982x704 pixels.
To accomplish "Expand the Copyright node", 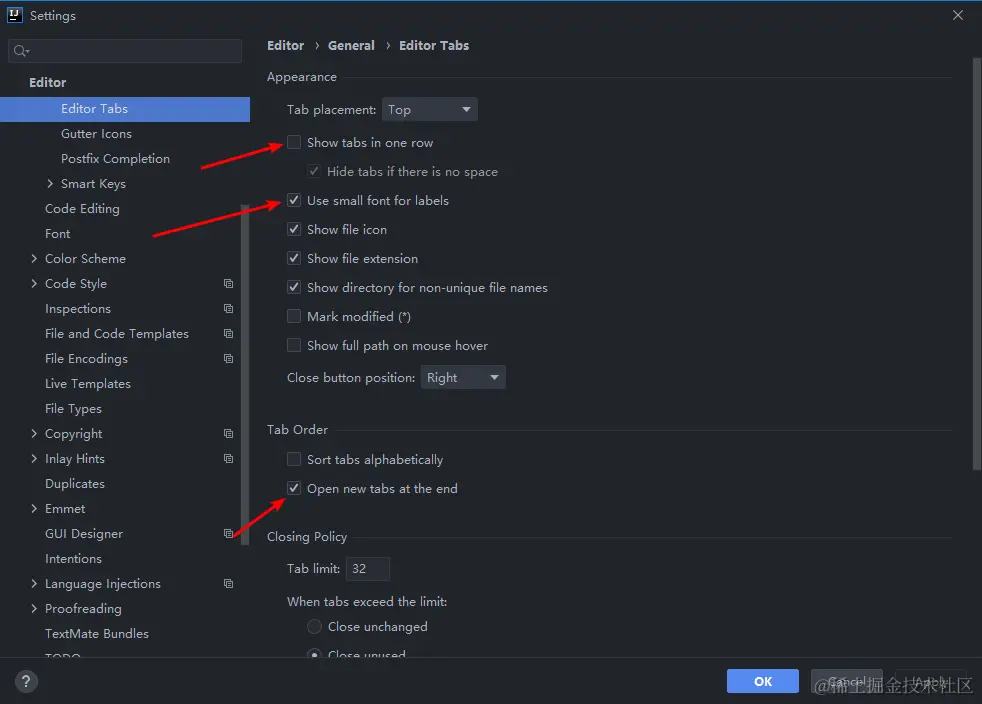I will coord(34,433).
